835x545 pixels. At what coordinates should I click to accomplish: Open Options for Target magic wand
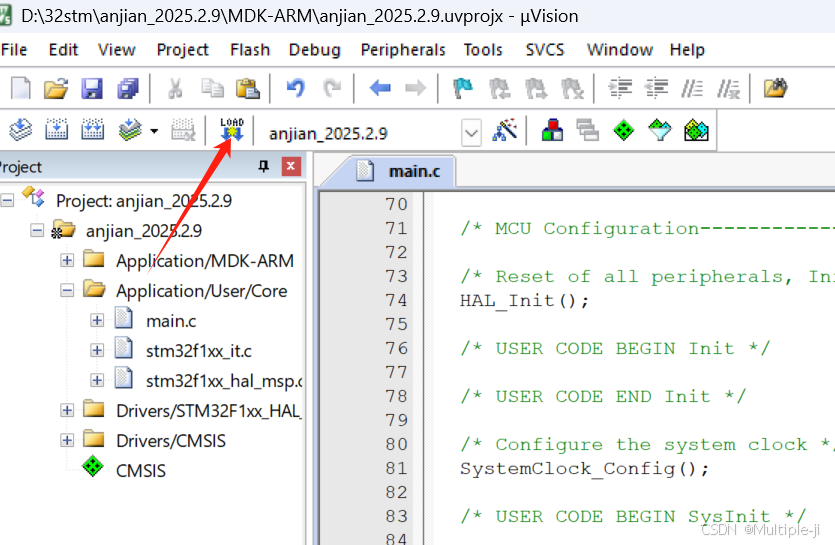pos(504,130)
